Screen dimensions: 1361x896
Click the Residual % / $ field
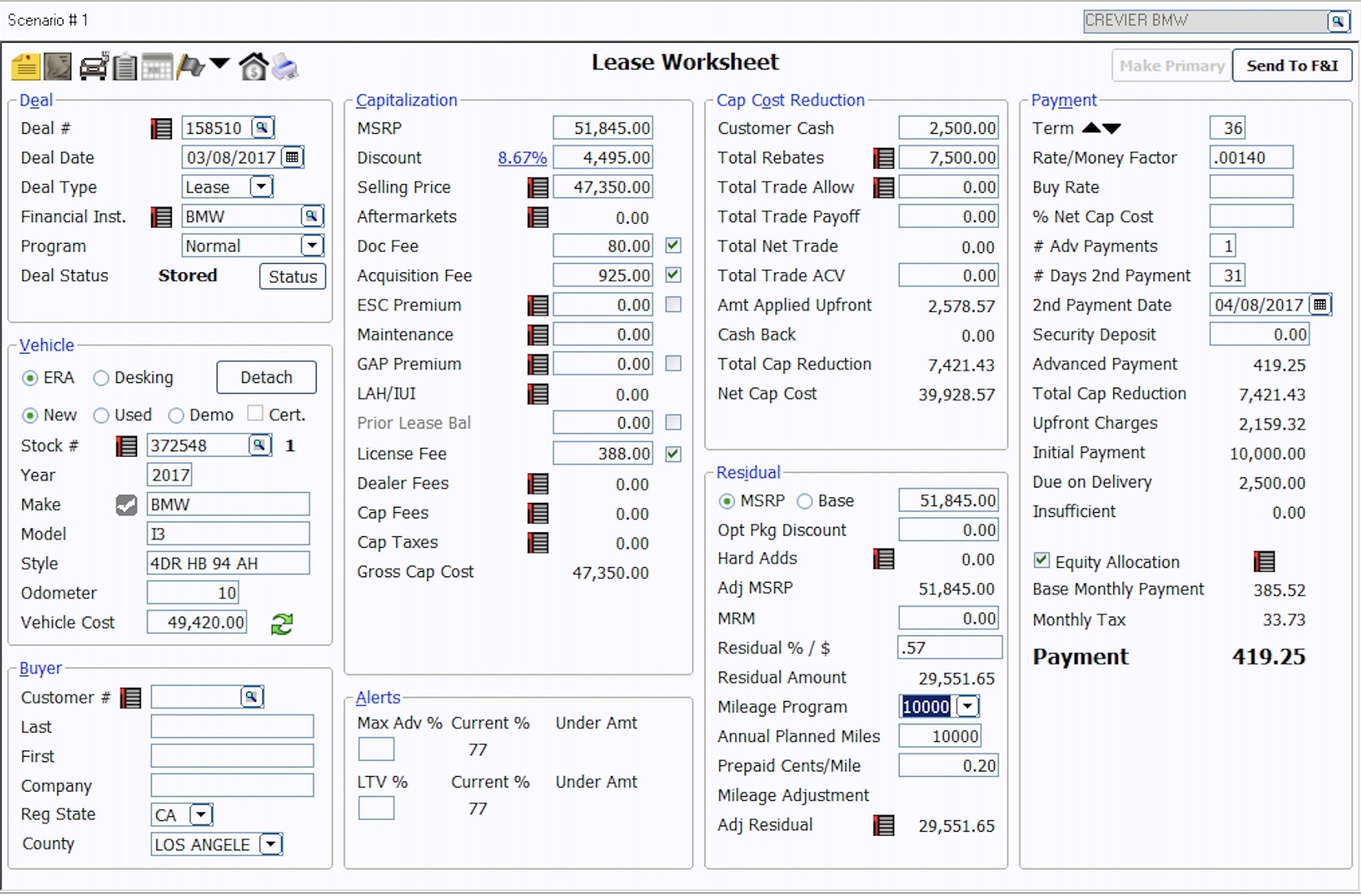point(950,648)
